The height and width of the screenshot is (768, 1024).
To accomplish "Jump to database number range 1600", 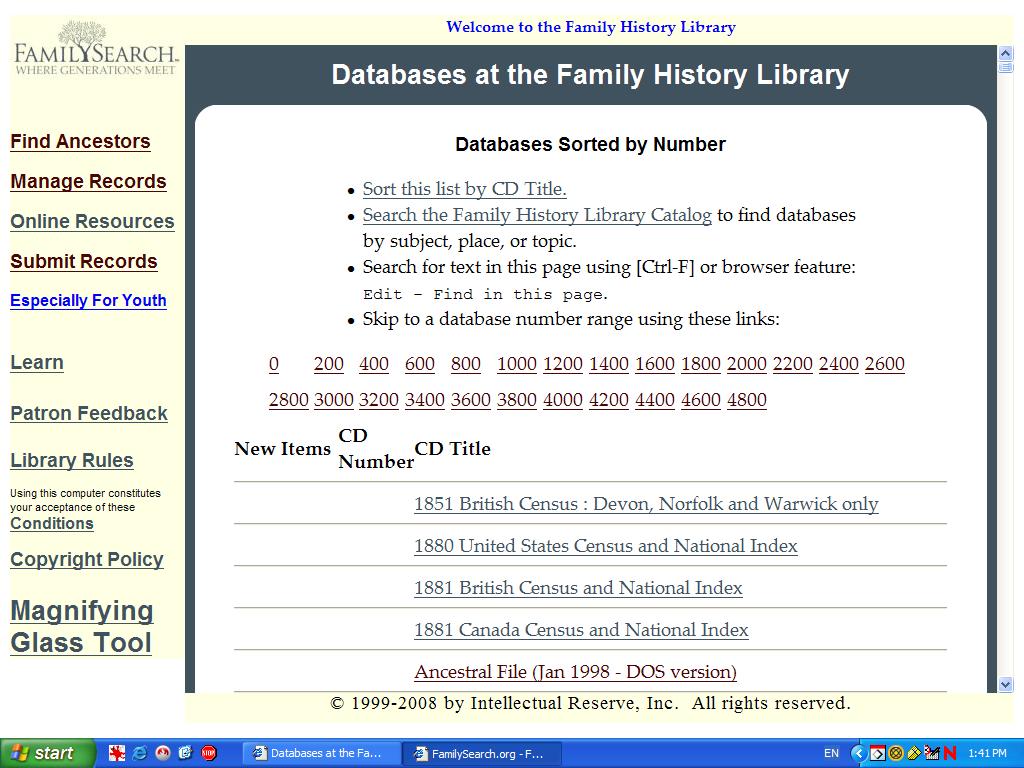I will coord(654,364).
